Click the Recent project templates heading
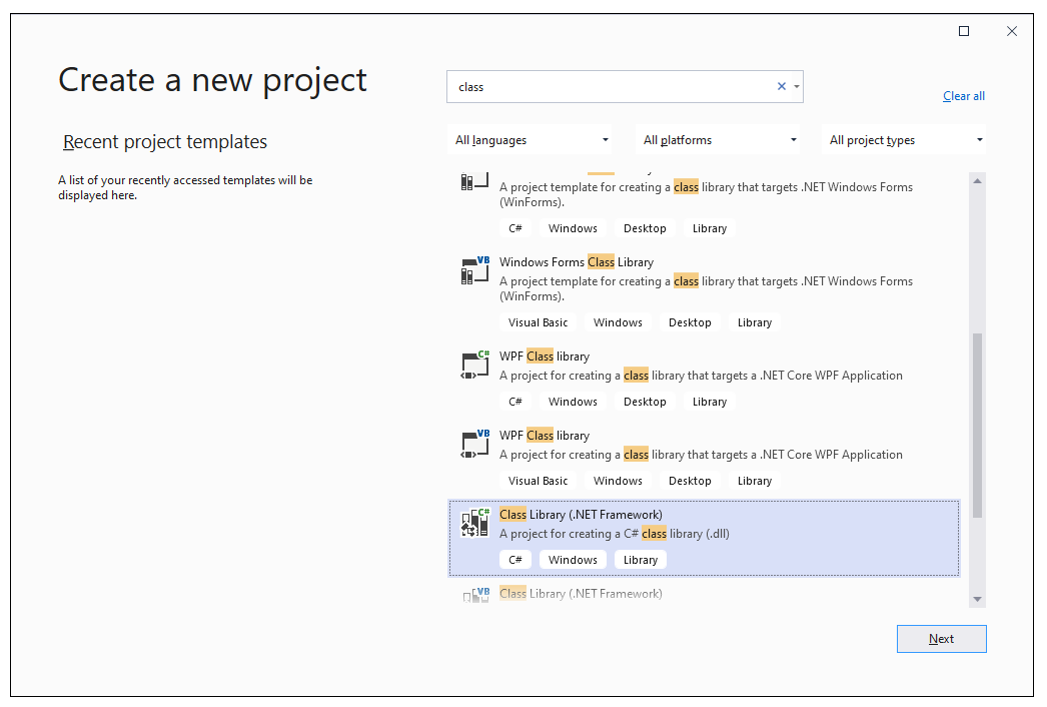Image resolution: width=1047 pixels, height=707 pixels. click(165, 142)
